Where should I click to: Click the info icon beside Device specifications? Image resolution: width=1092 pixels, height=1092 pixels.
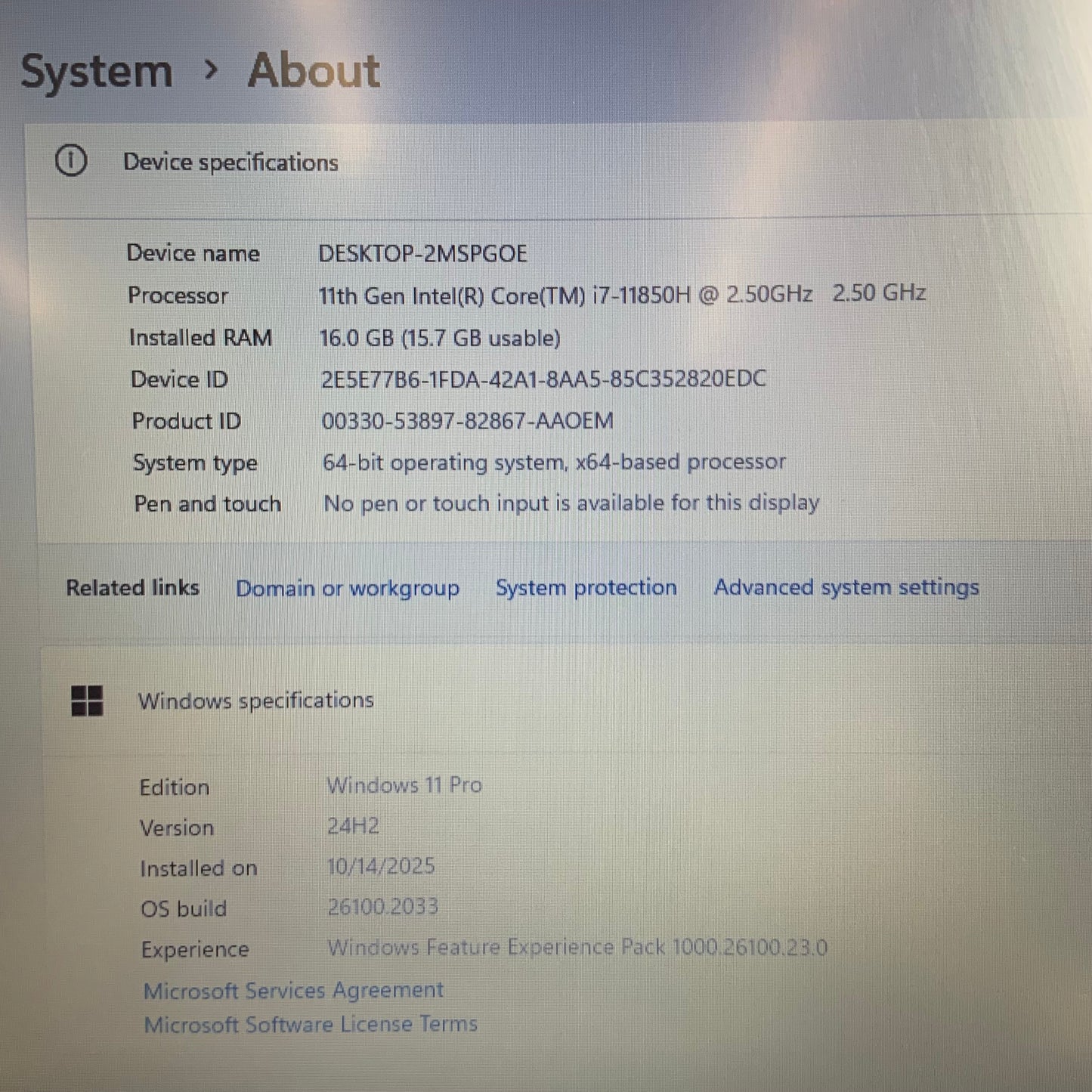click(71, 161)
